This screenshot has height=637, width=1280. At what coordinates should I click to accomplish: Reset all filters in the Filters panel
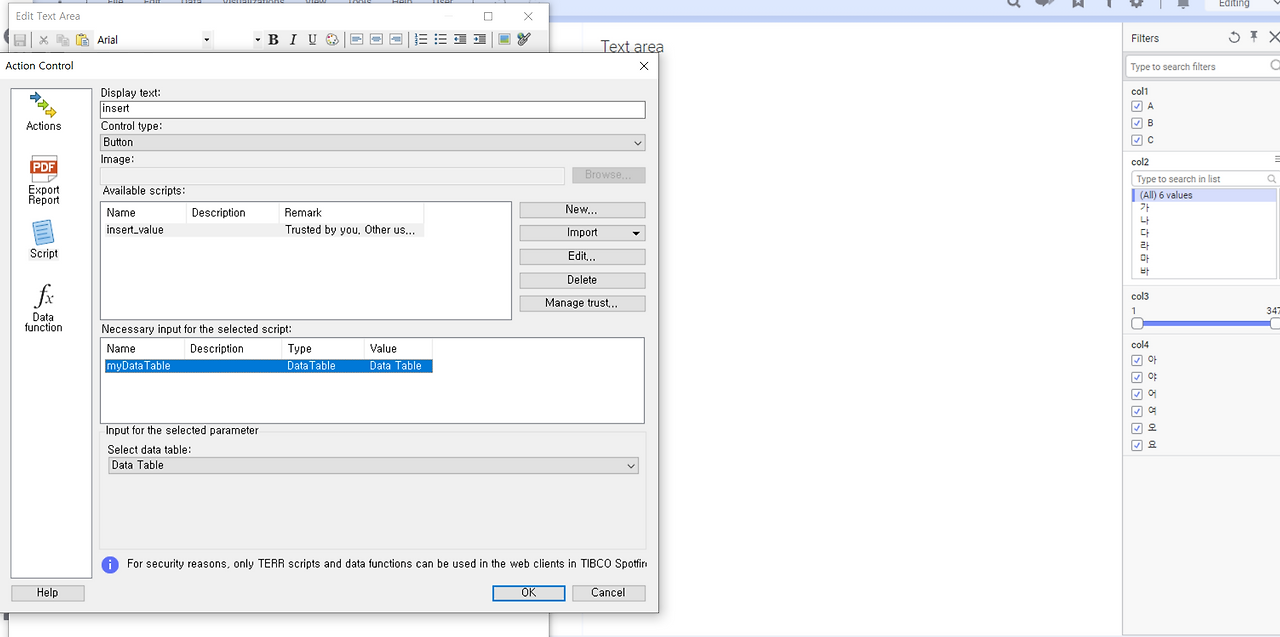point(1234,38)
